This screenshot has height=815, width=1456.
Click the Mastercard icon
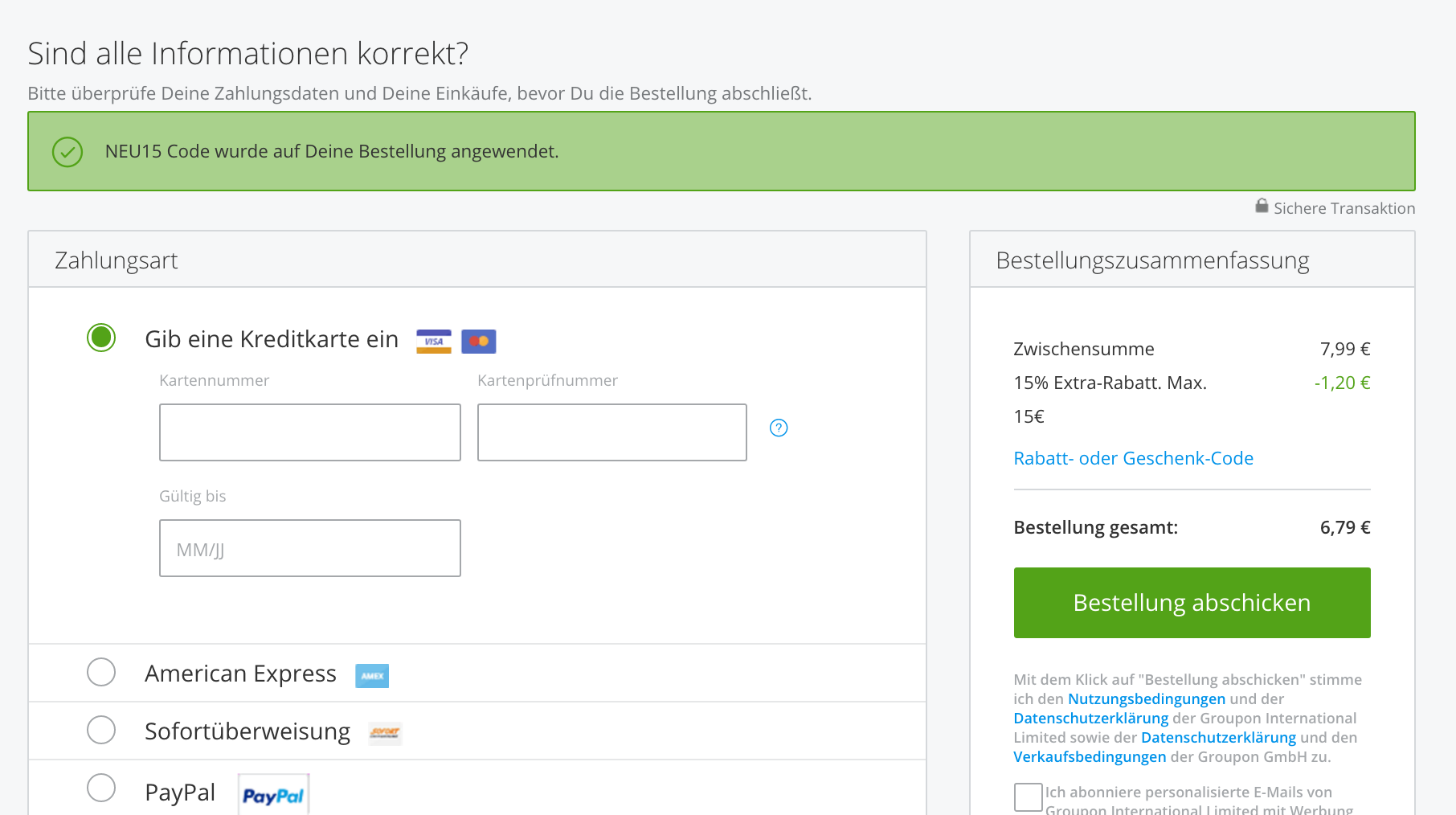pos(479,342)
